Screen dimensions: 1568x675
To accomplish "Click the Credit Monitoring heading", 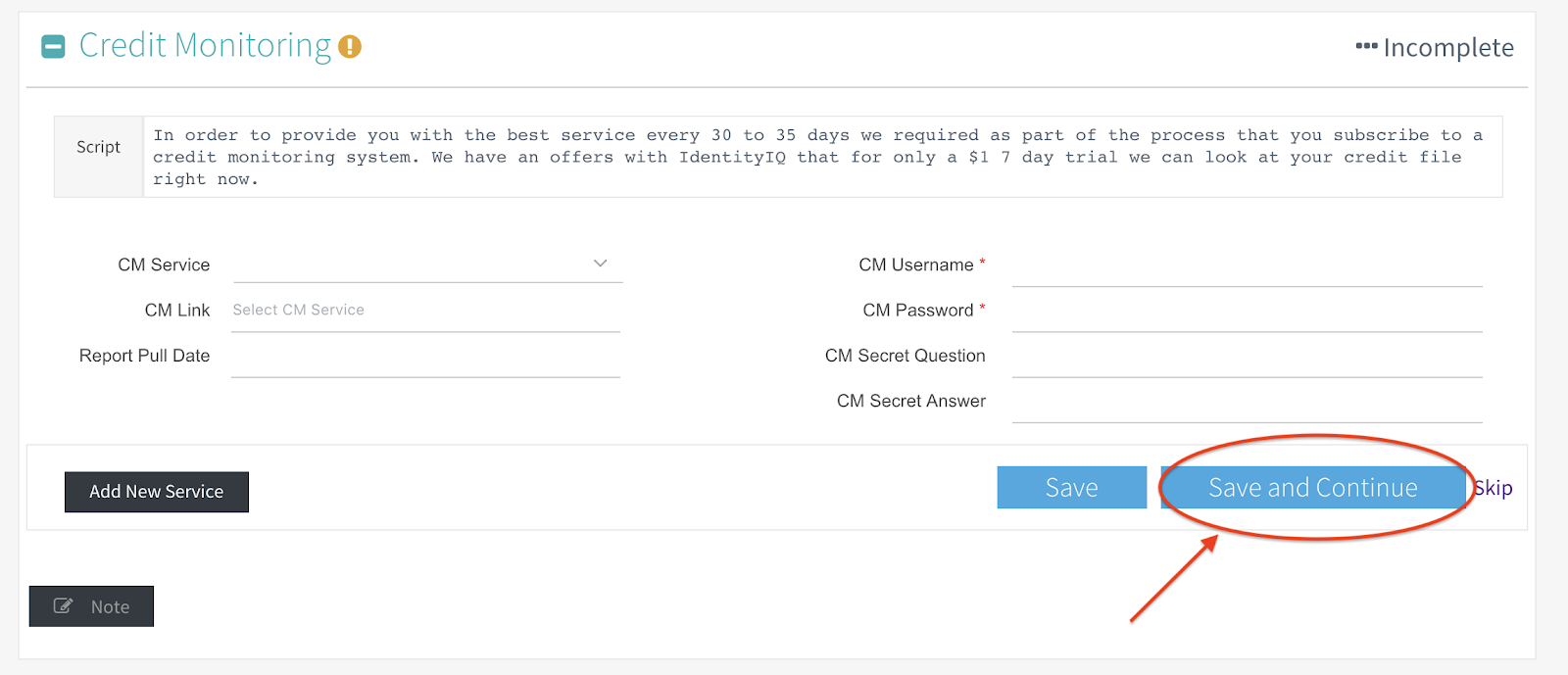I will point(205,46).
